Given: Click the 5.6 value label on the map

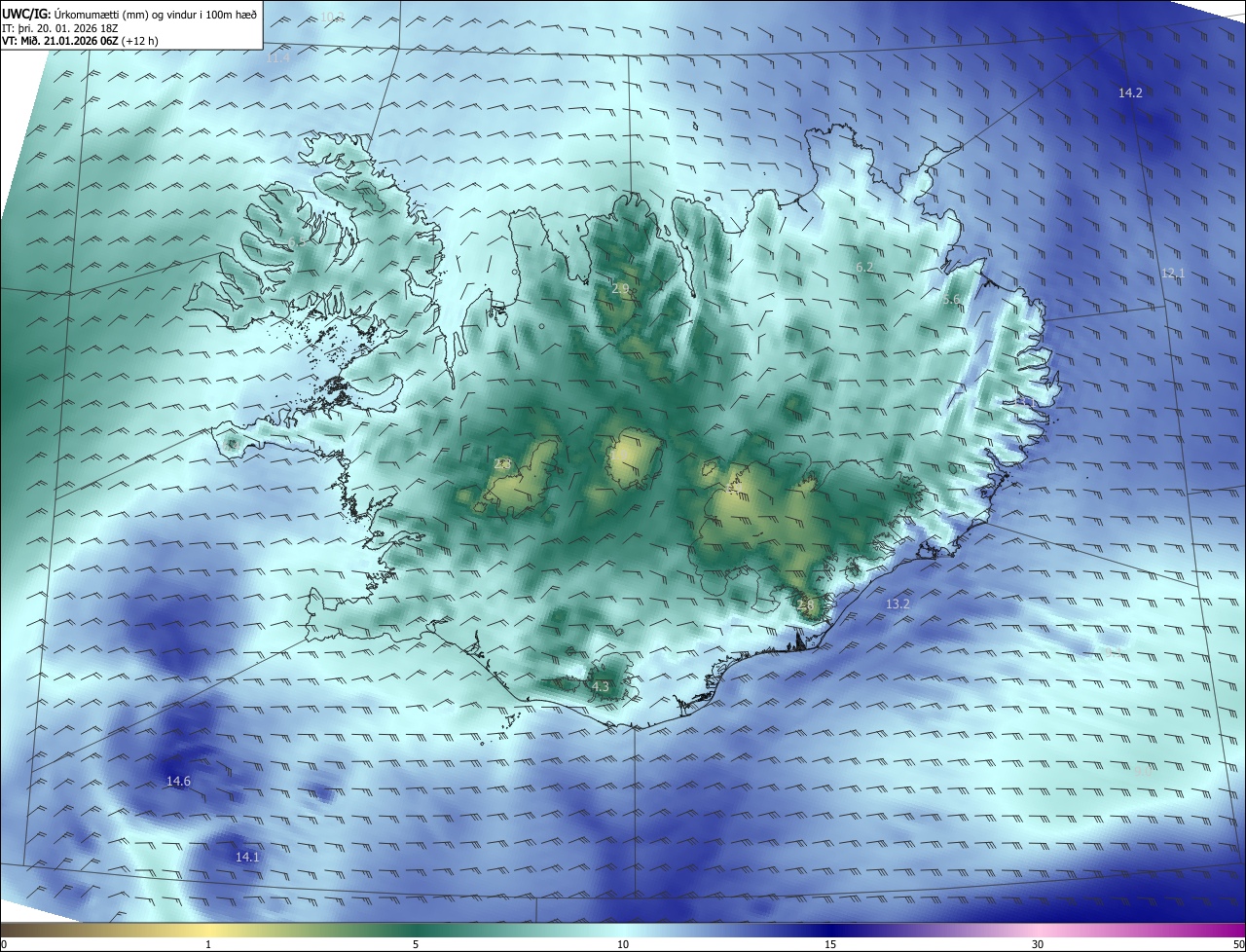Looking at the screenshot, I should pyautogui.click(x=951, y=300).
